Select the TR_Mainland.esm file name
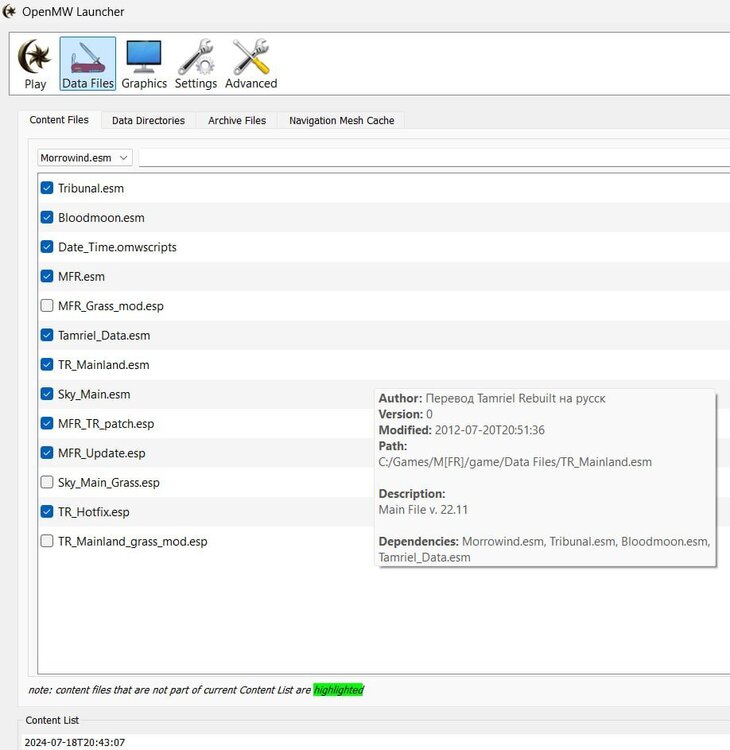730x750 pixels. (104, 365)
